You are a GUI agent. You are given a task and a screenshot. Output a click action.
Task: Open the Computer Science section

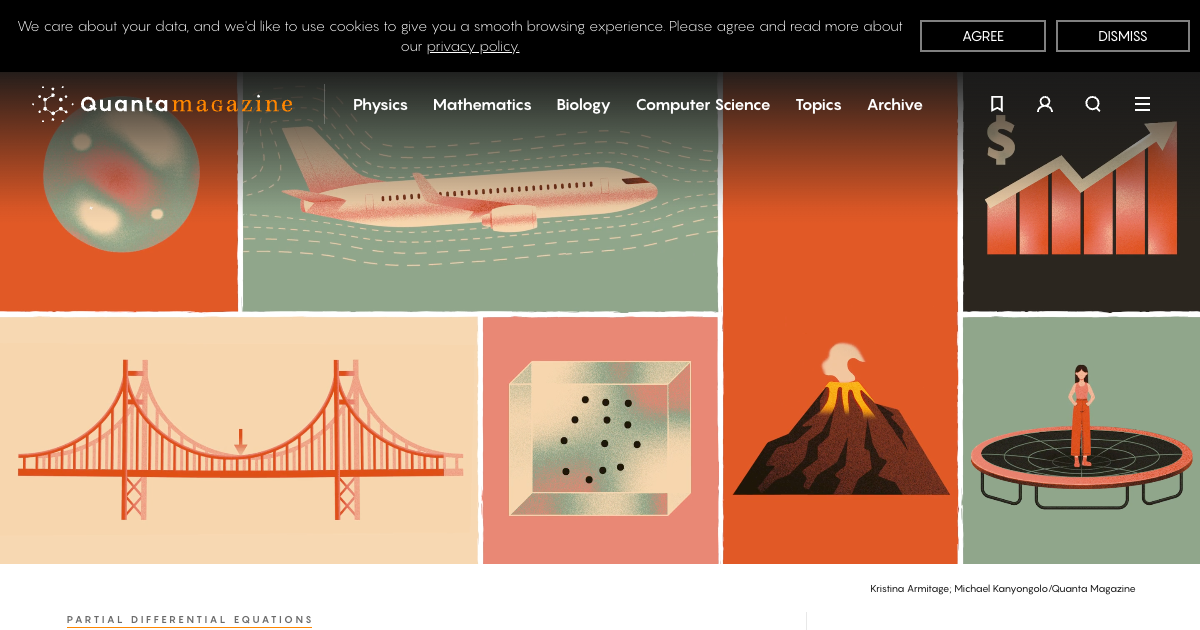point(703,104)
